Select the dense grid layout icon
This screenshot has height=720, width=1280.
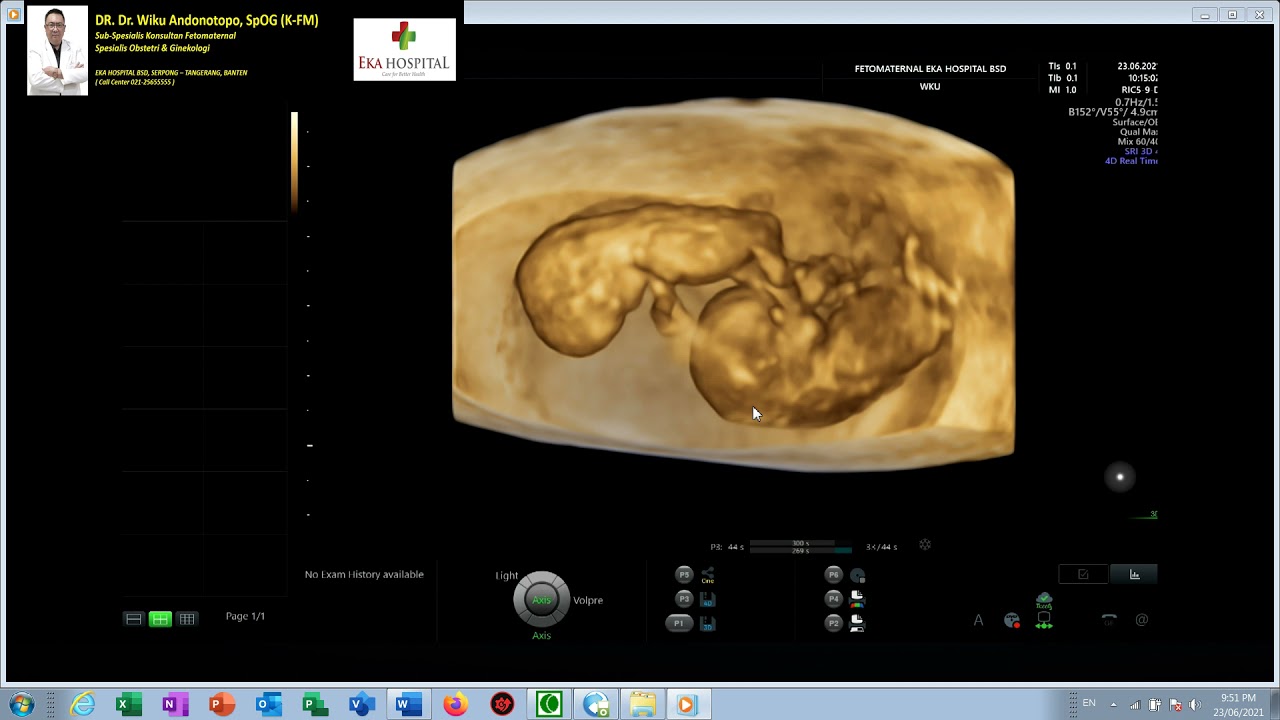187,619
